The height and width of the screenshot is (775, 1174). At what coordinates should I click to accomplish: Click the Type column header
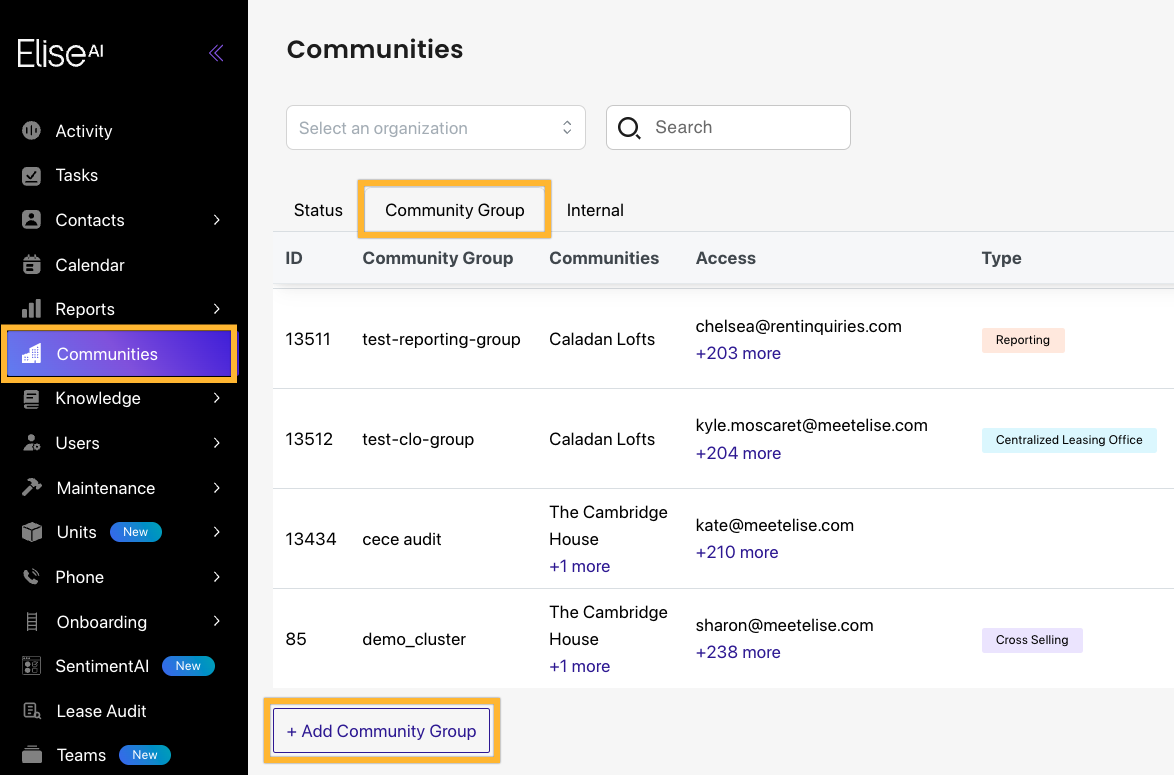pos(1001,258)
